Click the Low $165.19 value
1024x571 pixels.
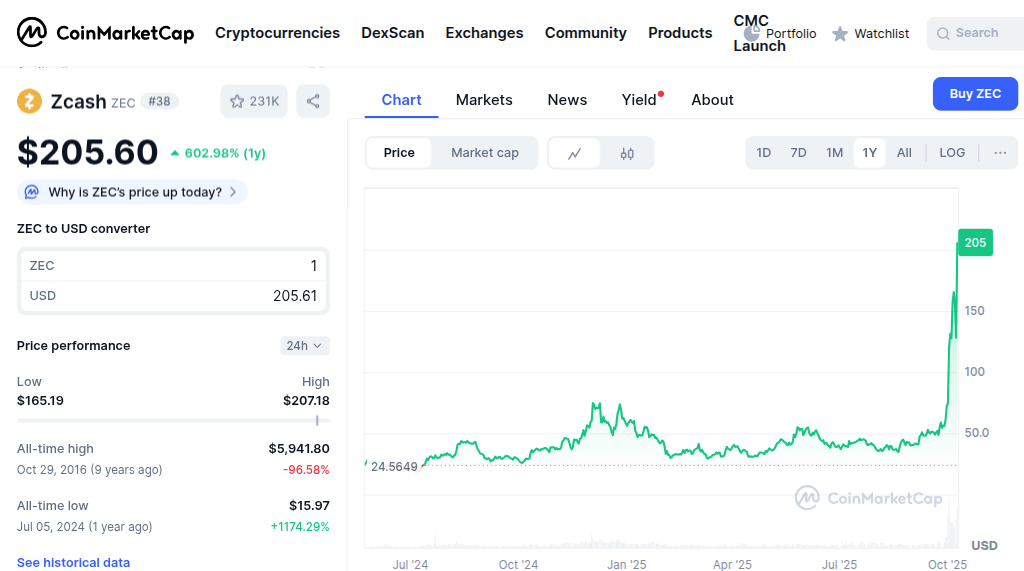click(x=40, y=400)
